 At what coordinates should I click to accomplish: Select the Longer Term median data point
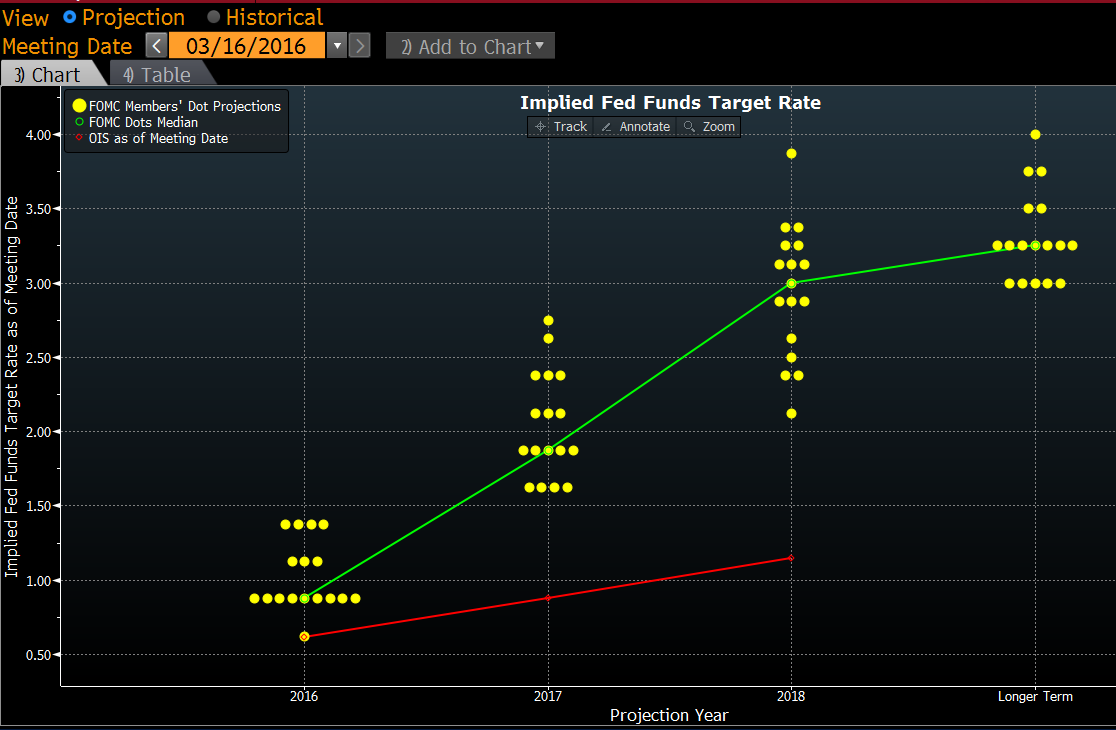1035,245
